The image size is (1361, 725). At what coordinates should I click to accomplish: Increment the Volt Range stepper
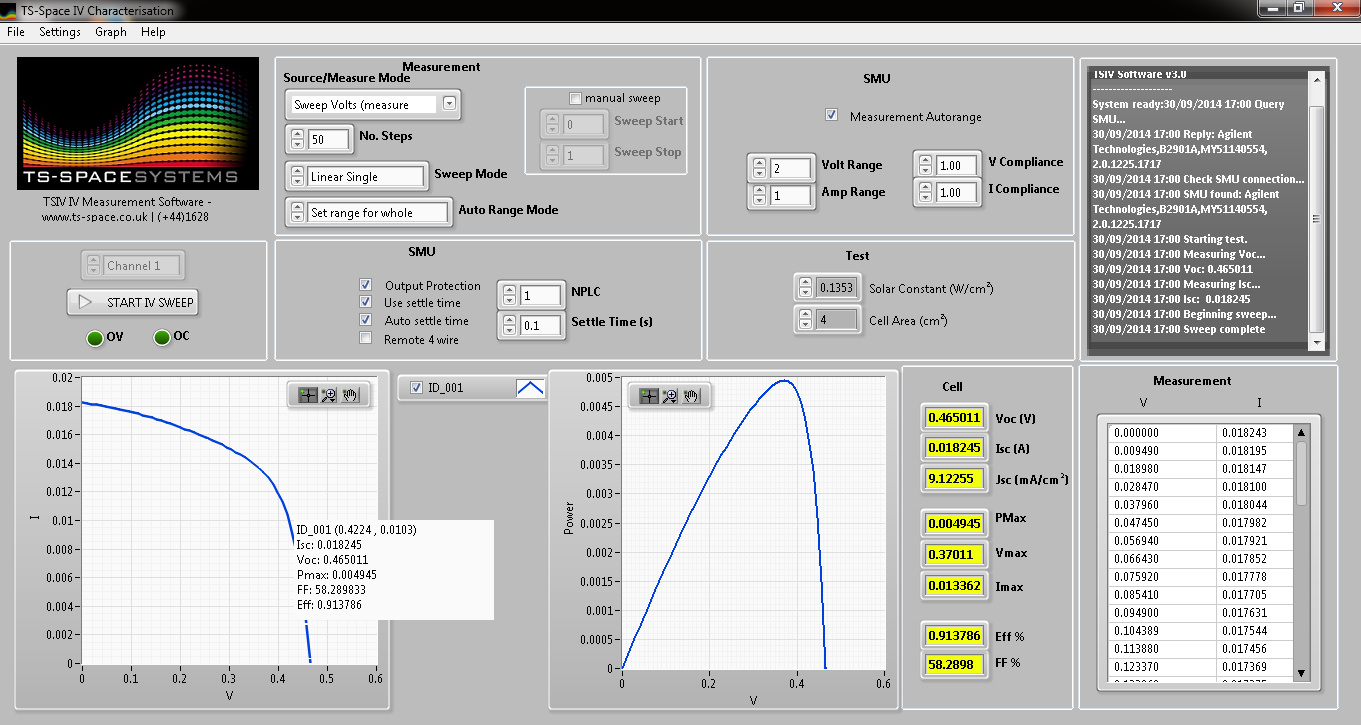761,161
